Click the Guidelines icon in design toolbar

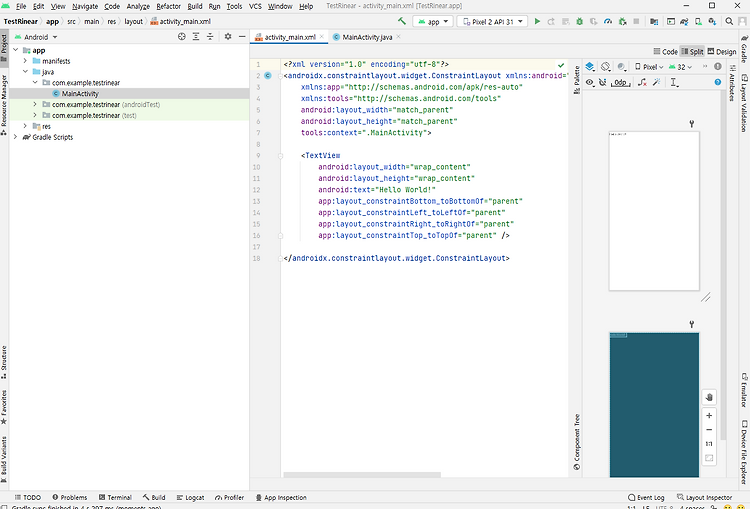[674, 82]
